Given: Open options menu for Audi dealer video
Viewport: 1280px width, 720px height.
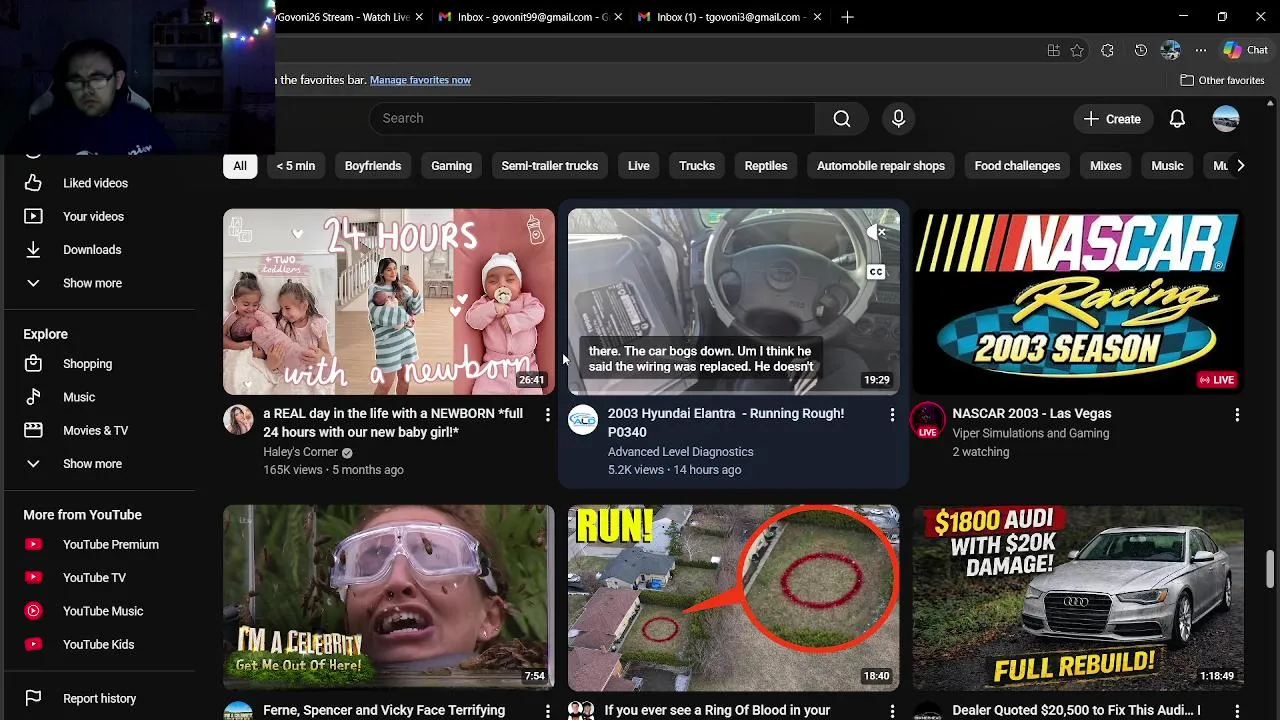Looking at the screenshot, I should (x=1237, y=711).
